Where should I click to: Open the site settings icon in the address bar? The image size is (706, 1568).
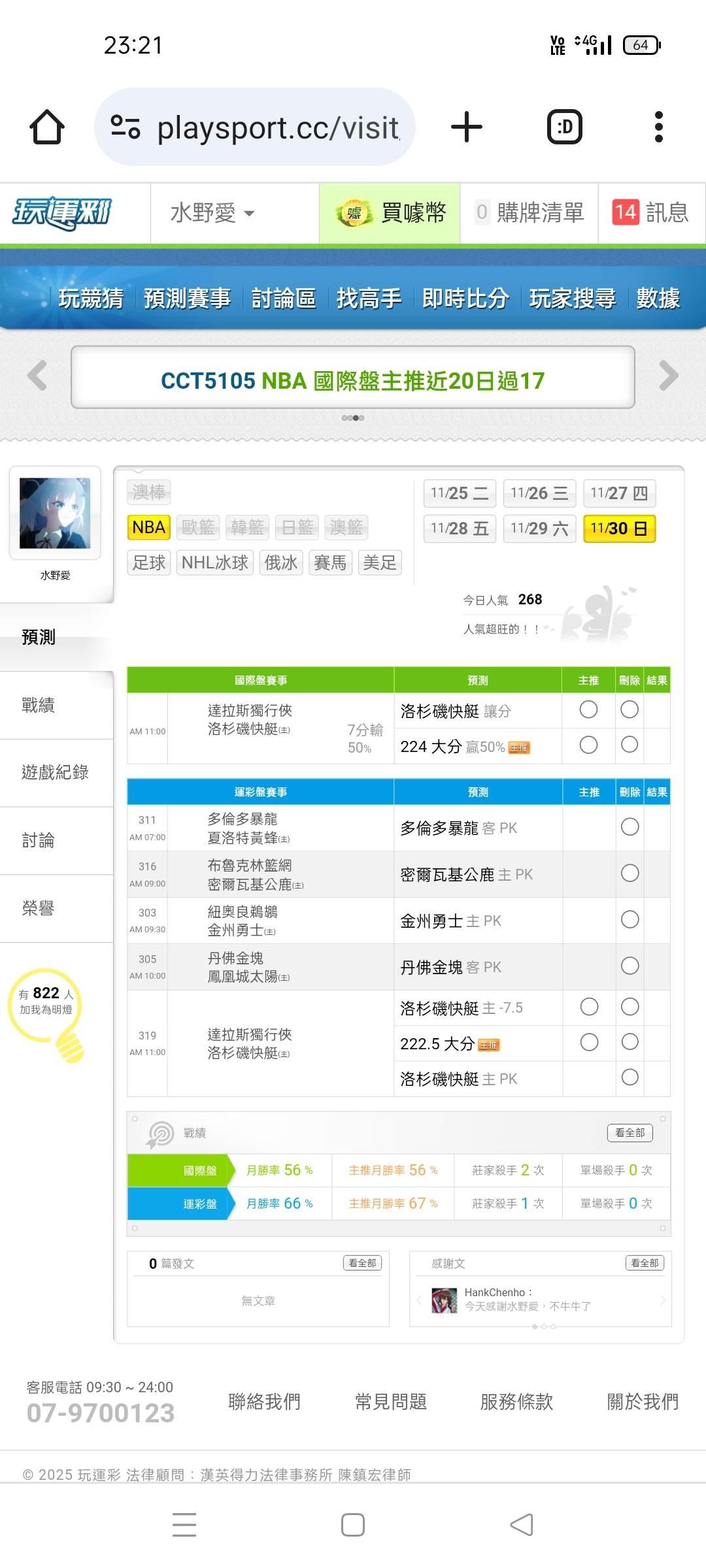point(126,127)
